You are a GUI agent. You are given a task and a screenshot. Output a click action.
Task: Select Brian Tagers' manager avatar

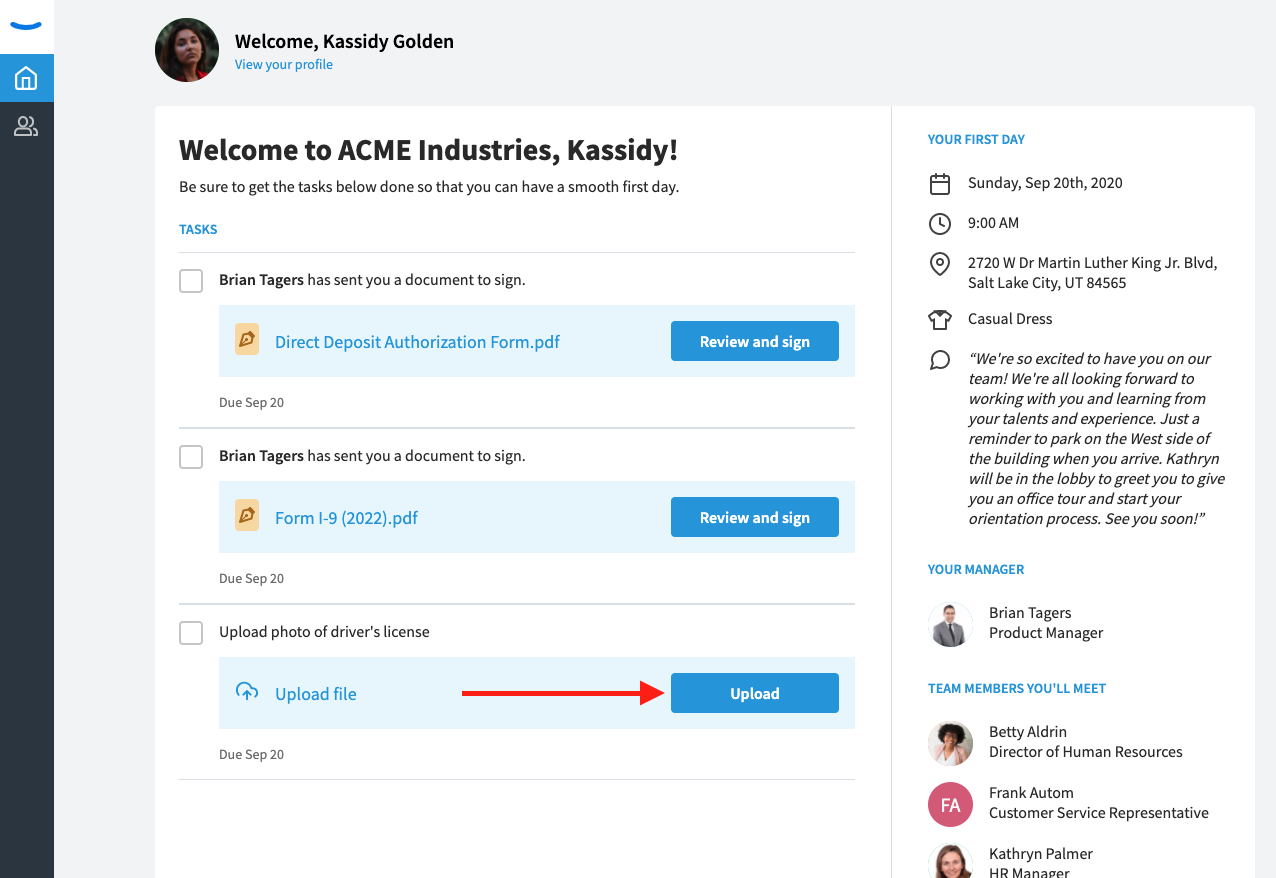click(x=950, y=624)
